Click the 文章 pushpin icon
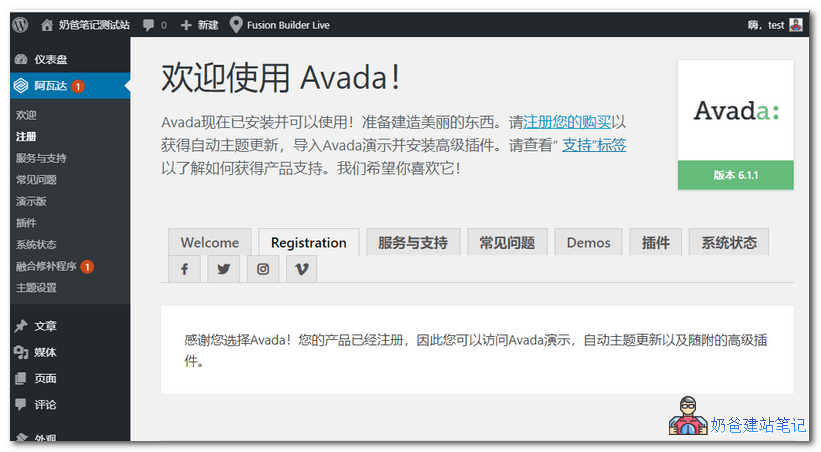This screenshot has height=452, width=821. pos(21,326)
